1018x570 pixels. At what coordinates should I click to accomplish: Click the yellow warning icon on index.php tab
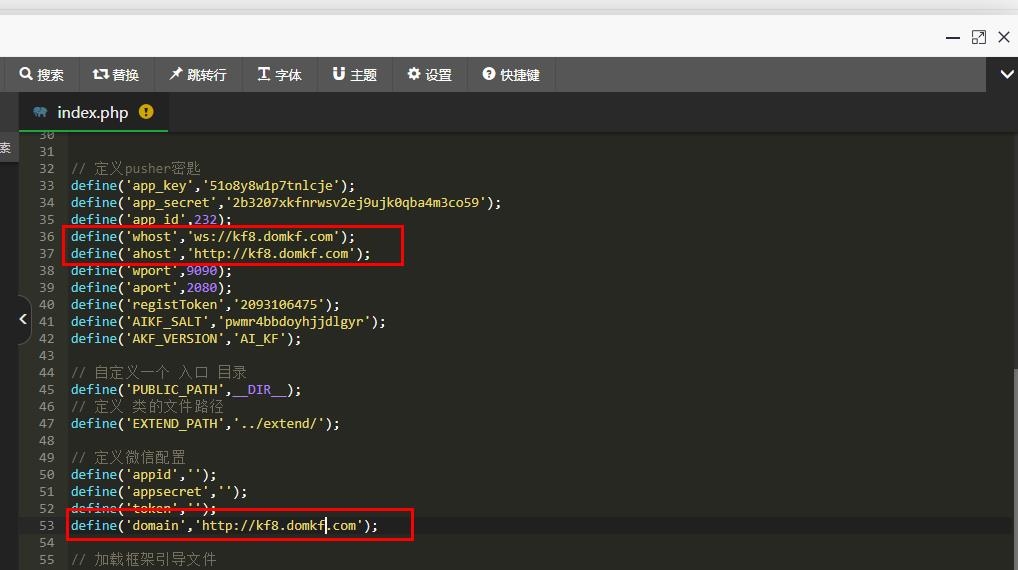[x=146, y=112]
